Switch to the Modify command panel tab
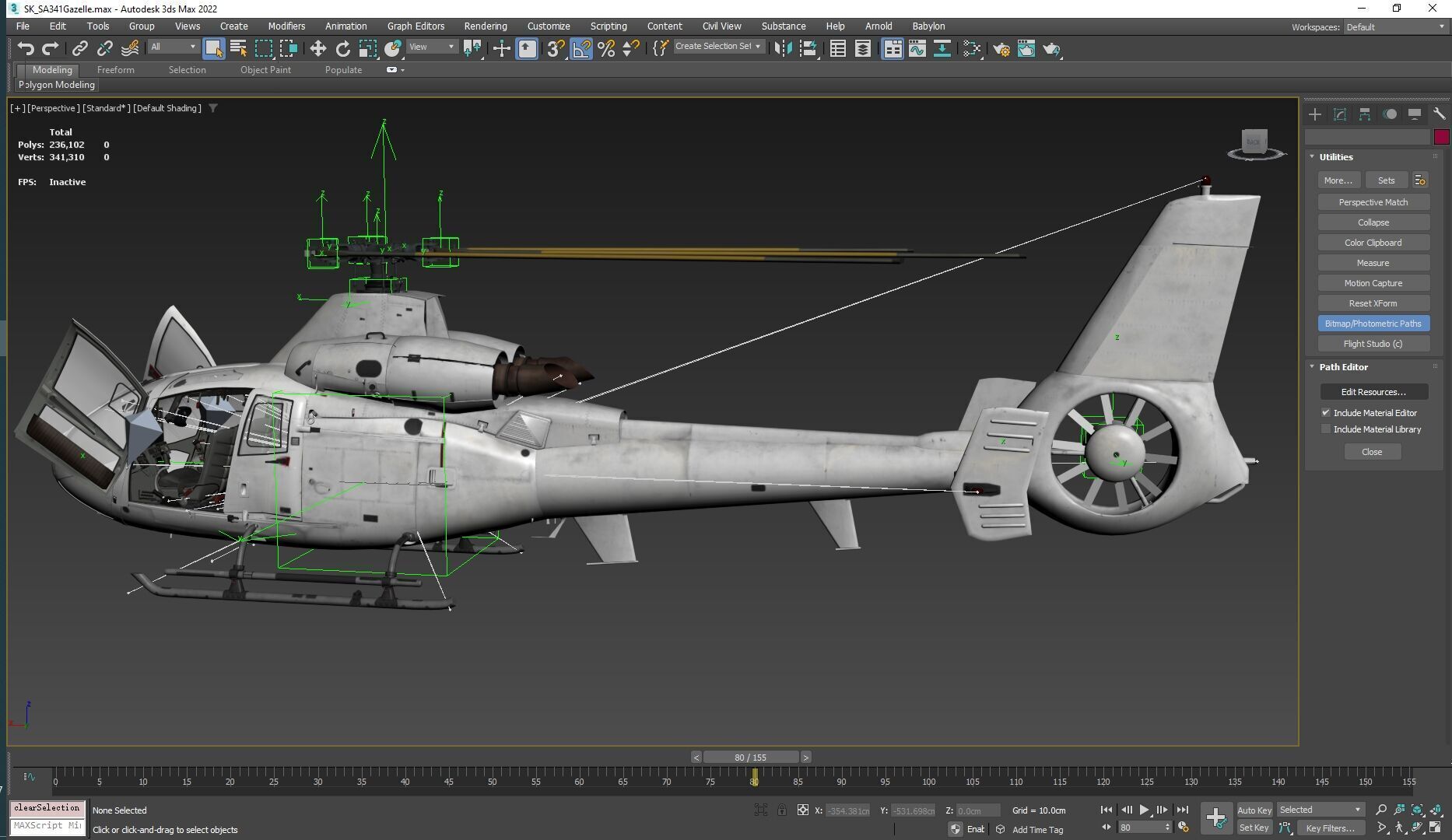 coord(1340,114)
